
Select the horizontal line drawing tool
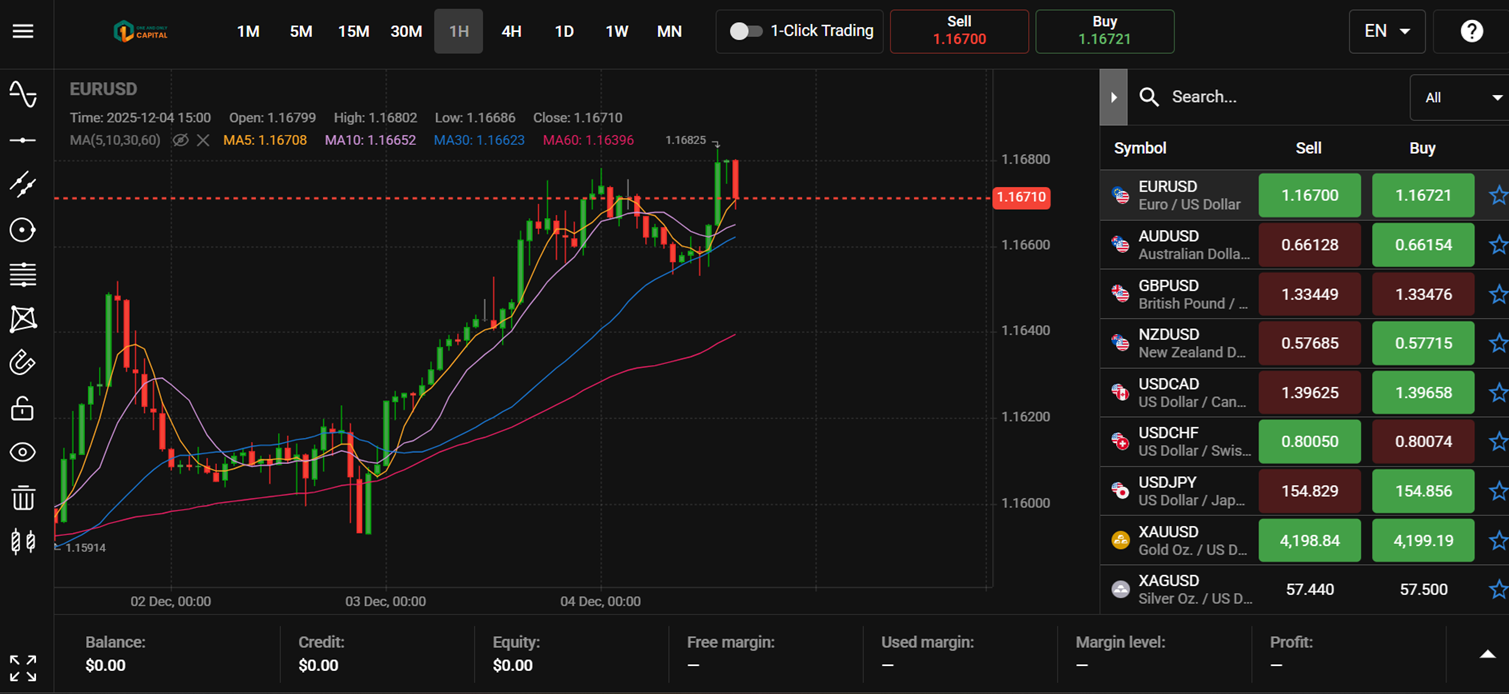(x=23, y=140)
